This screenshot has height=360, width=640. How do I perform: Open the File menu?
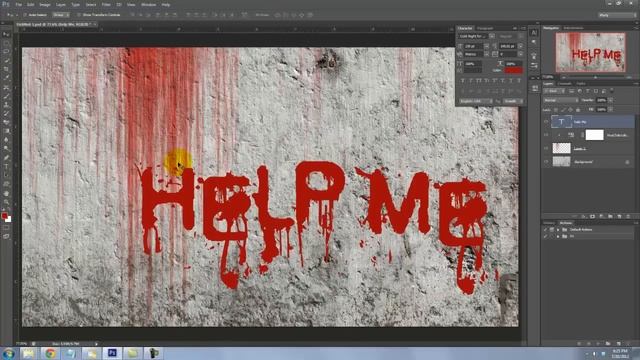click(x=18, y=4)
